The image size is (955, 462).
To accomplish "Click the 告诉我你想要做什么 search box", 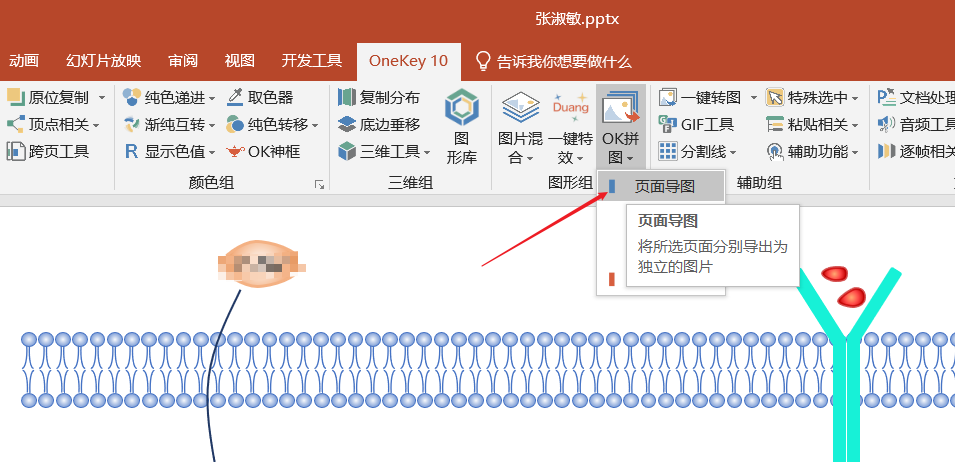I will click(x=554, y=61).
